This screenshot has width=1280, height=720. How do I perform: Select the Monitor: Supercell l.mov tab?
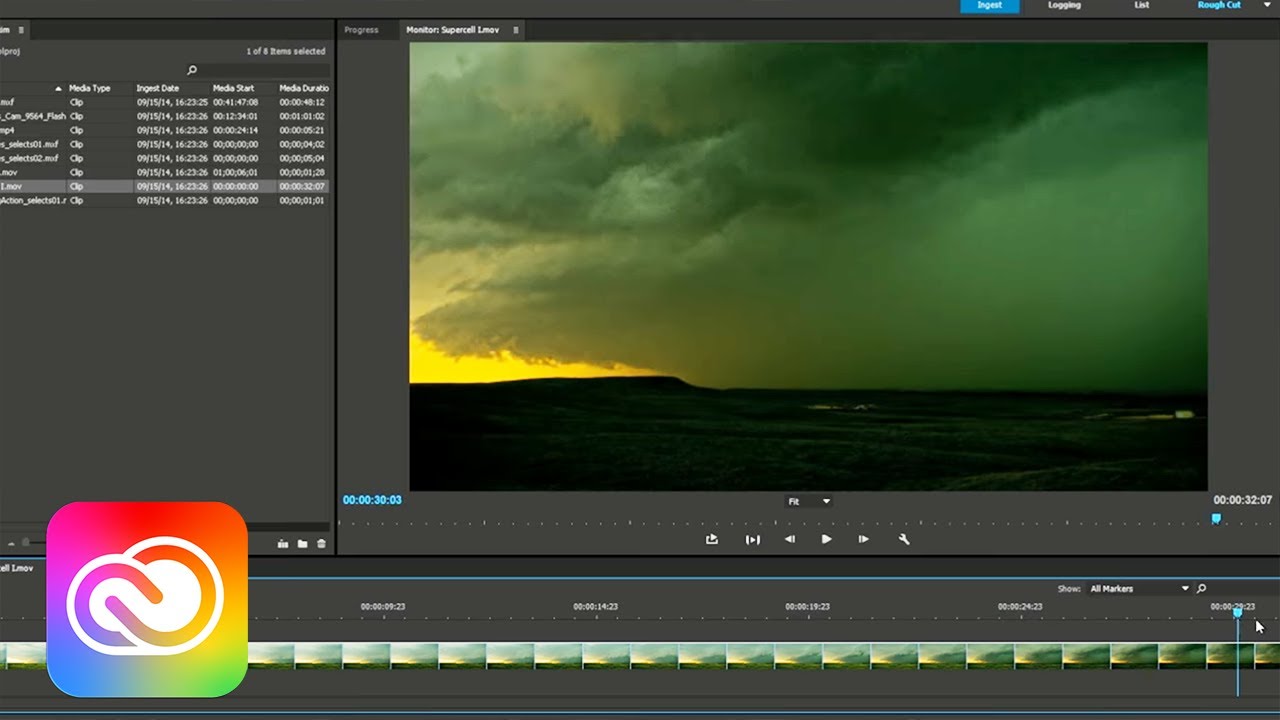click(x=453, y=30)
